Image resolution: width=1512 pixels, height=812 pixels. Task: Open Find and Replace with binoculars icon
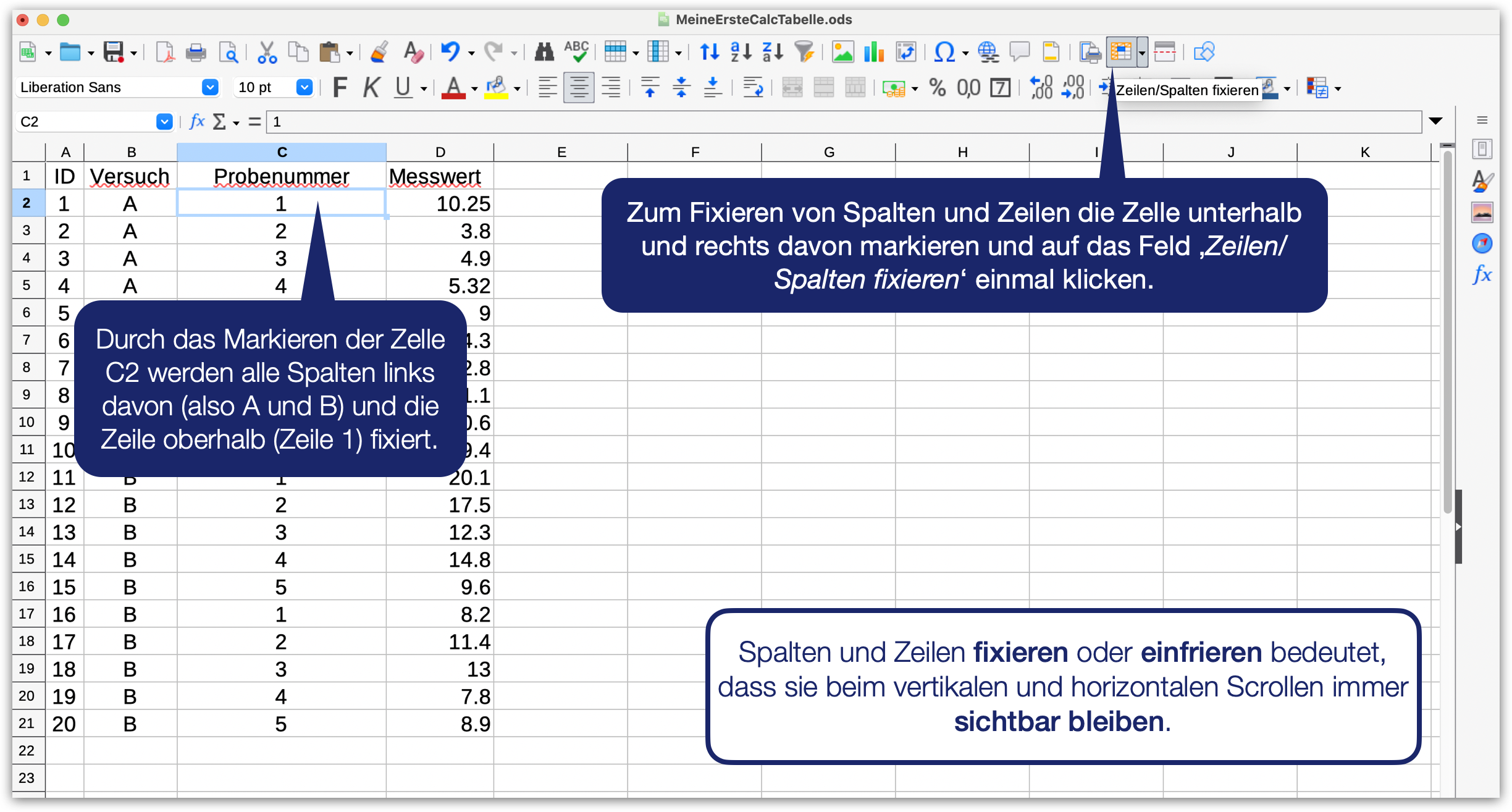click(x=544, y=53)
